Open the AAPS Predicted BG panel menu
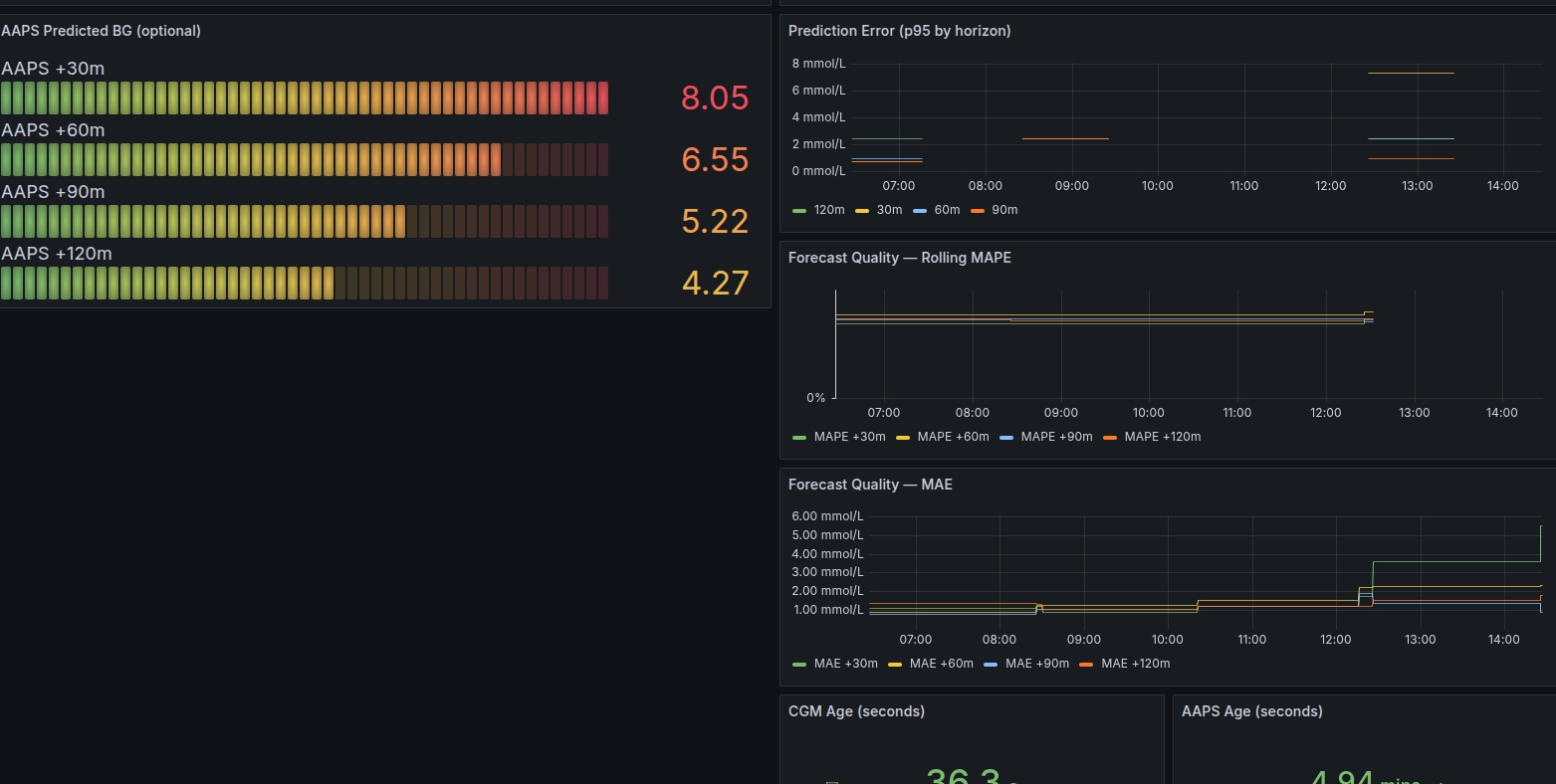1556x784 pixels. [101, 31]
